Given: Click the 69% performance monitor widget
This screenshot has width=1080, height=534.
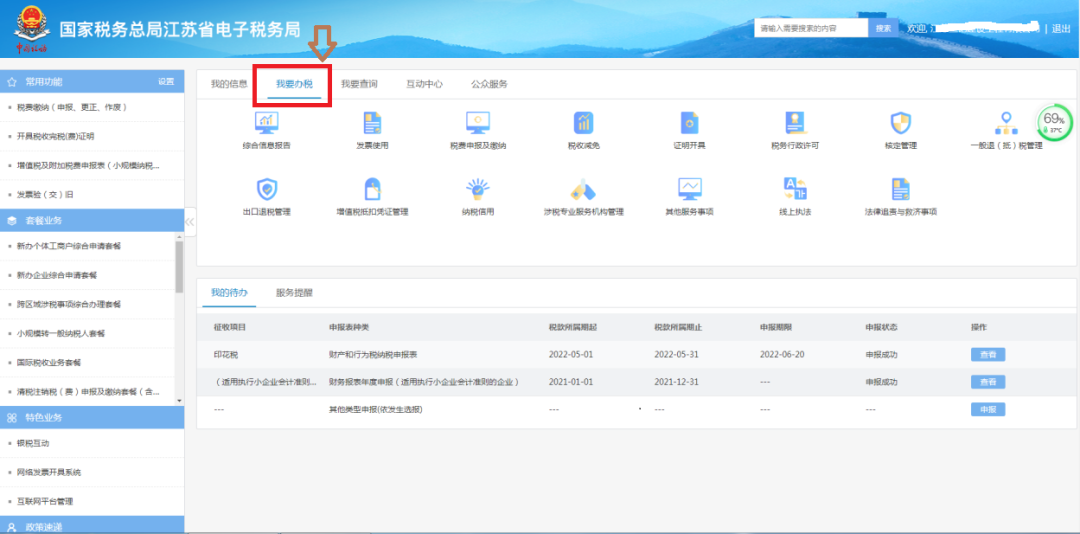Looking at the screenshot, I should (x=1055, y=123).
